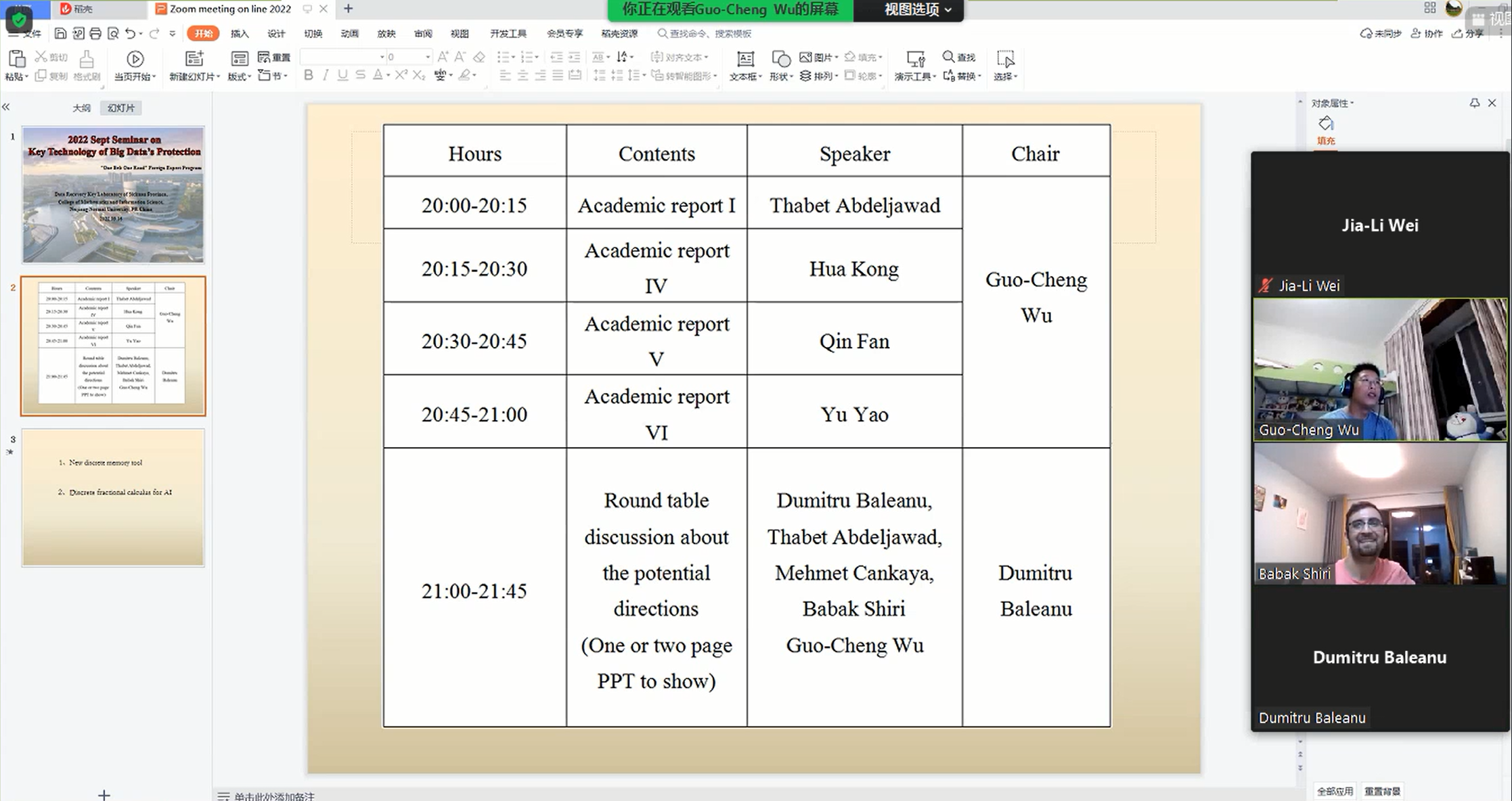
Task: Click the Reset 重置 button in ribbon
Action: pyautogui.click(x=274, y=57)
